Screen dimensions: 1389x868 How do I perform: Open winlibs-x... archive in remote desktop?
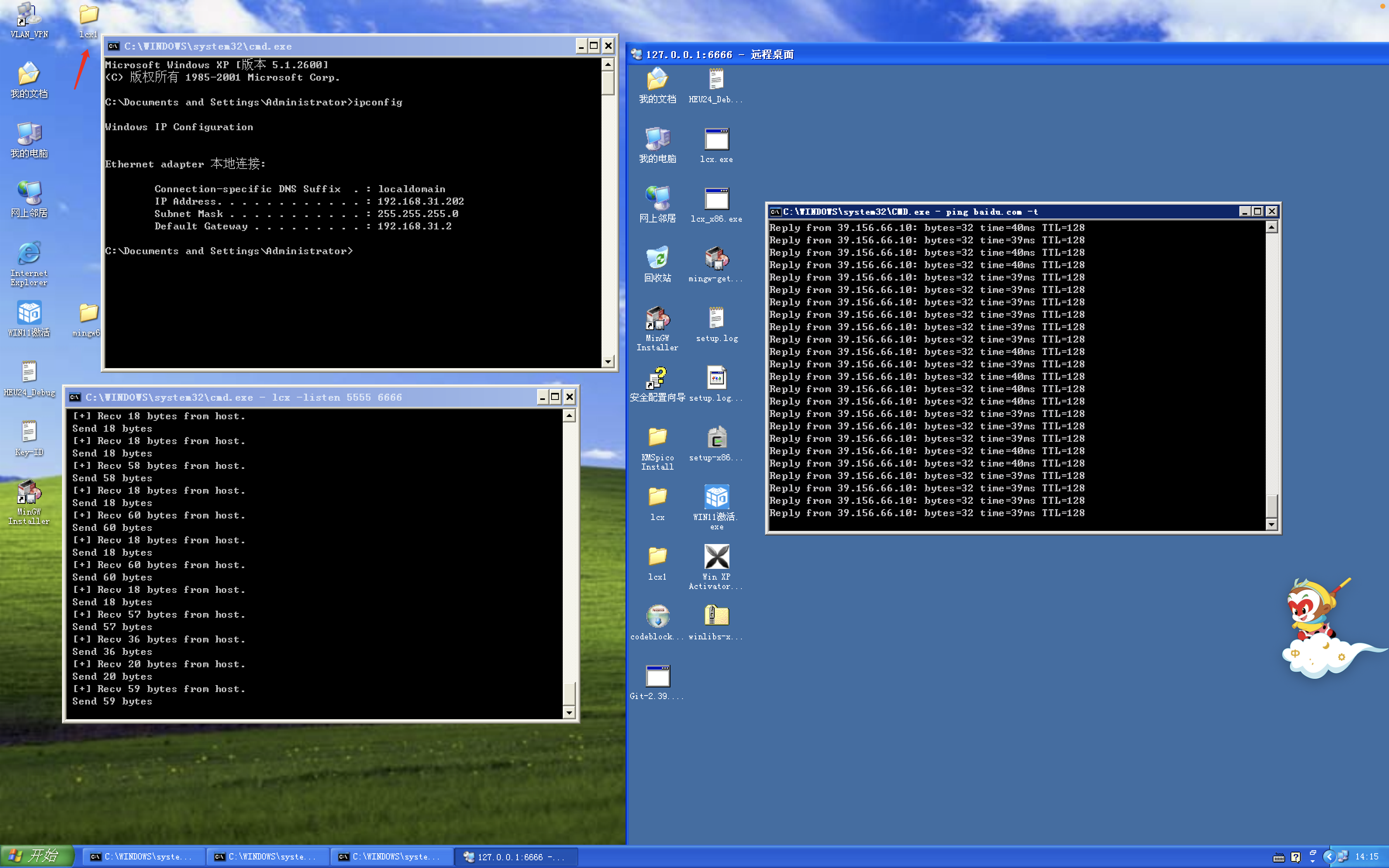pos(716,623)
